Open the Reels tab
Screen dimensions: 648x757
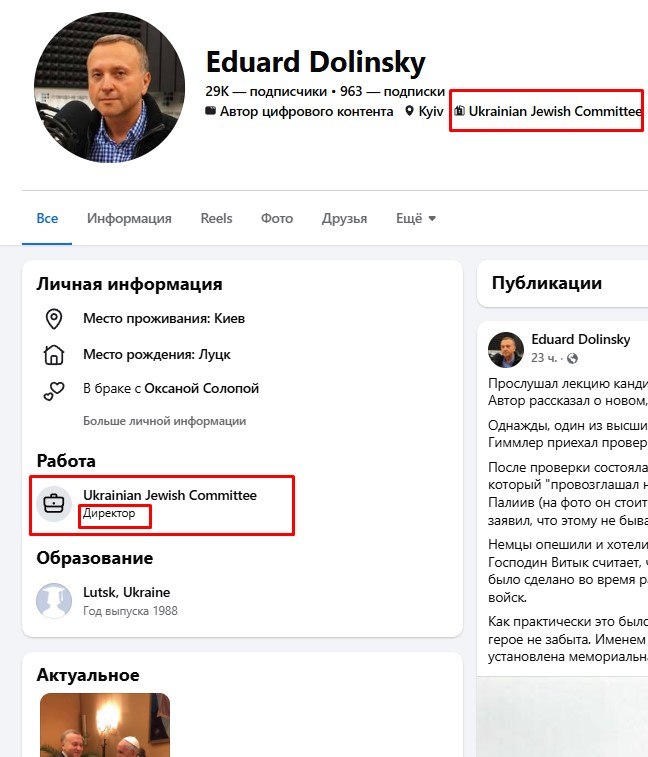point(216,218)
